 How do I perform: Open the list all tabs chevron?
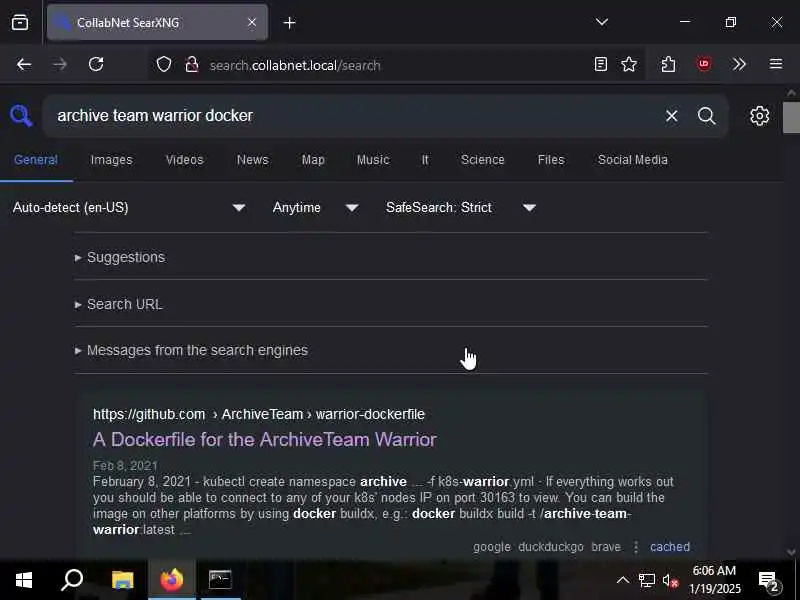tap(602, 22)
